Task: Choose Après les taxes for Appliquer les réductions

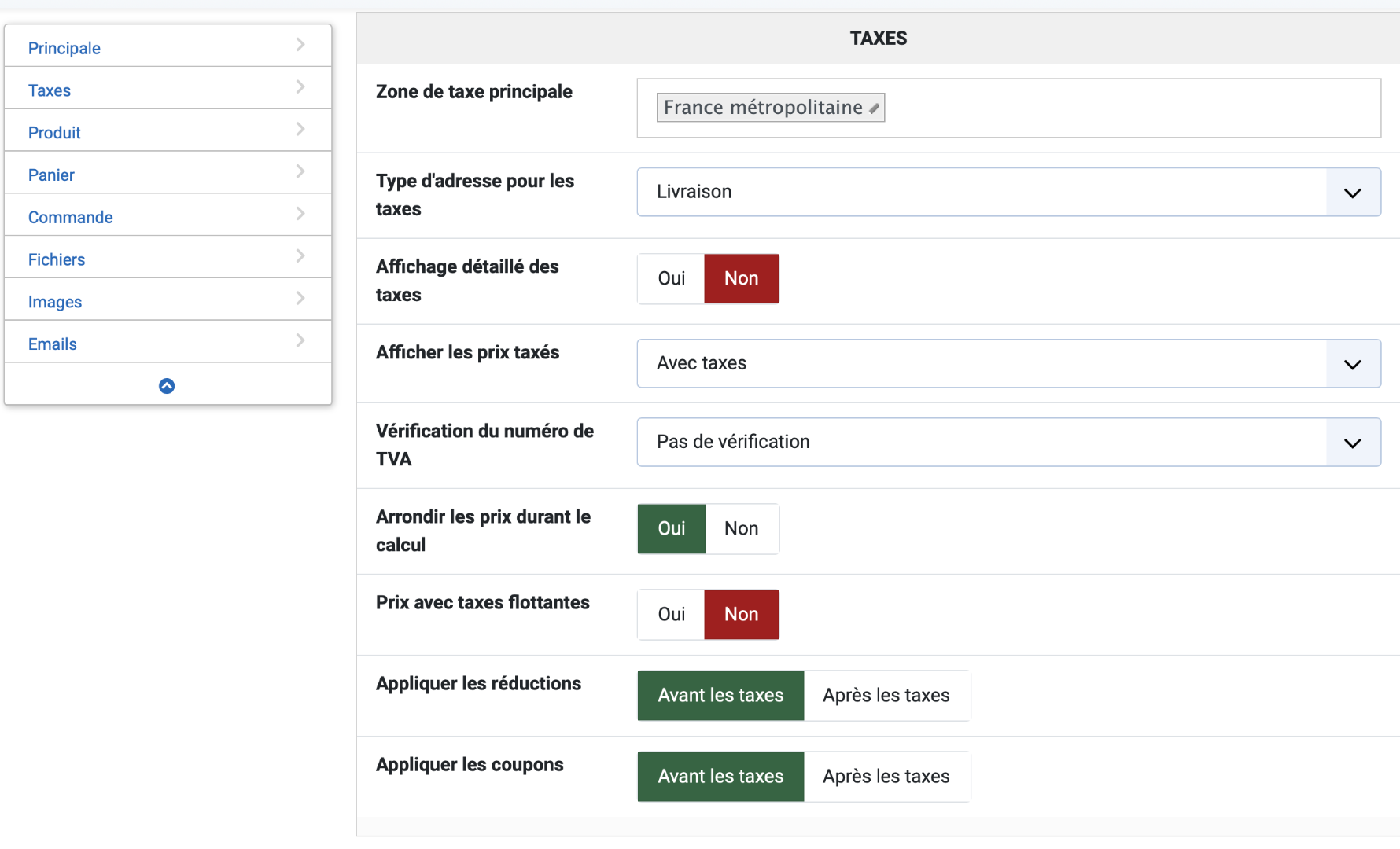Action: 886,696
